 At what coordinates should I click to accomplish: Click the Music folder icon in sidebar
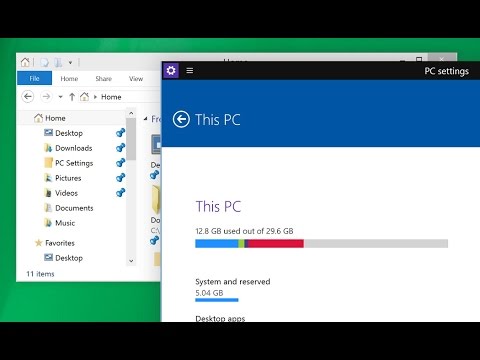[x=48, y=223]
